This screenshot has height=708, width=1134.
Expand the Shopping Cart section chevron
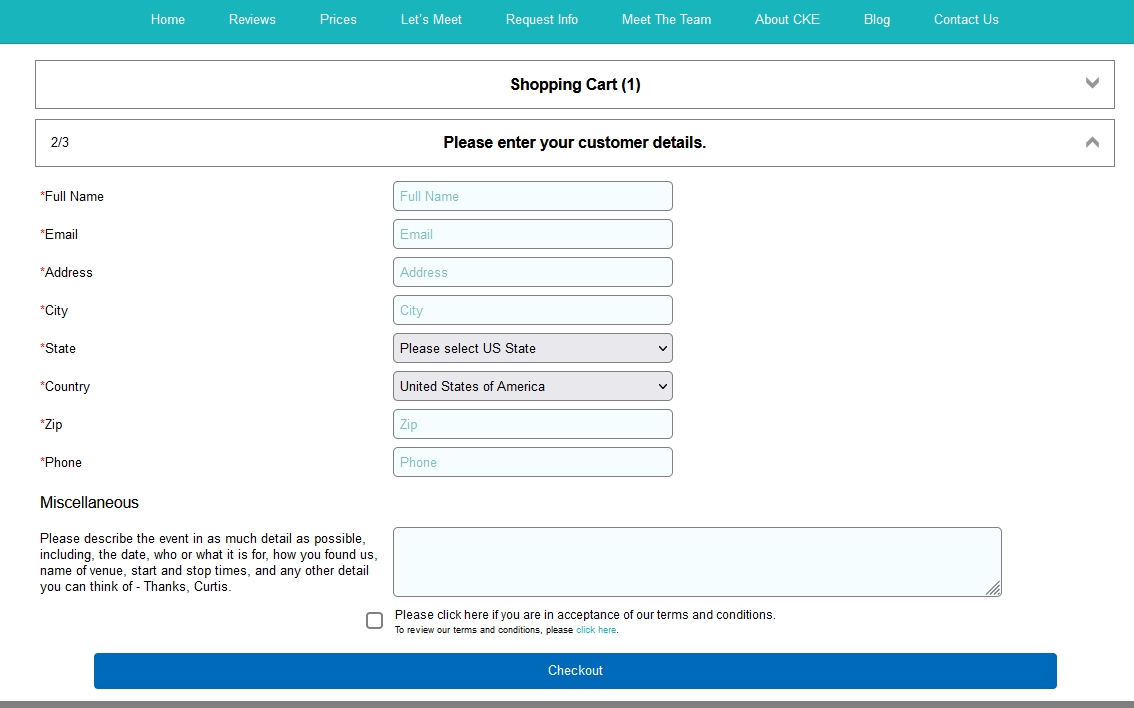pos(1092,84)
